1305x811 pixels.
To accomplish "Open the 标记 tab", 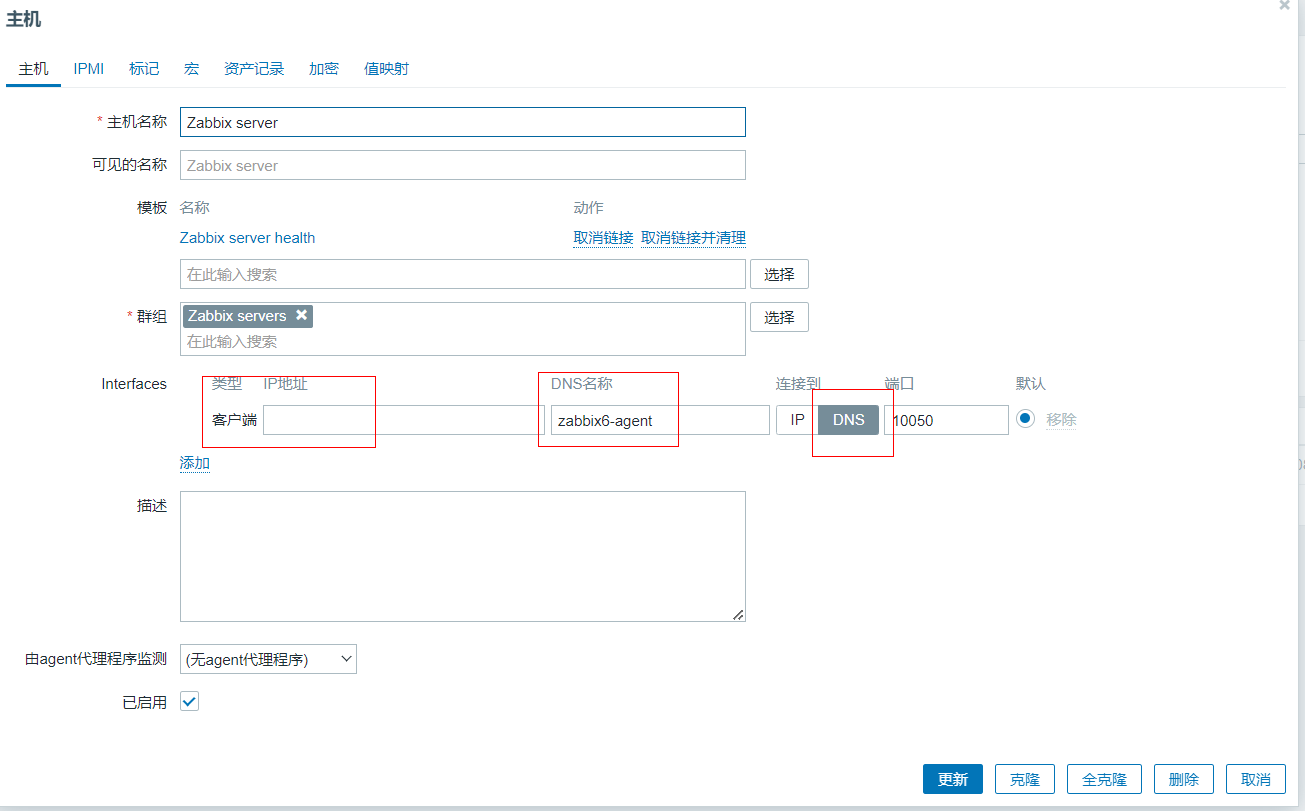I will click(x=144, y=69).
